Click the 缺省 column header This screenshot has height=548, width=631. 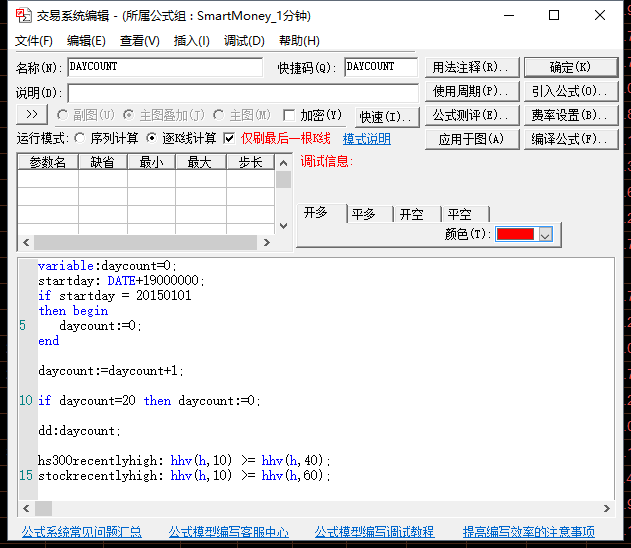103,162
